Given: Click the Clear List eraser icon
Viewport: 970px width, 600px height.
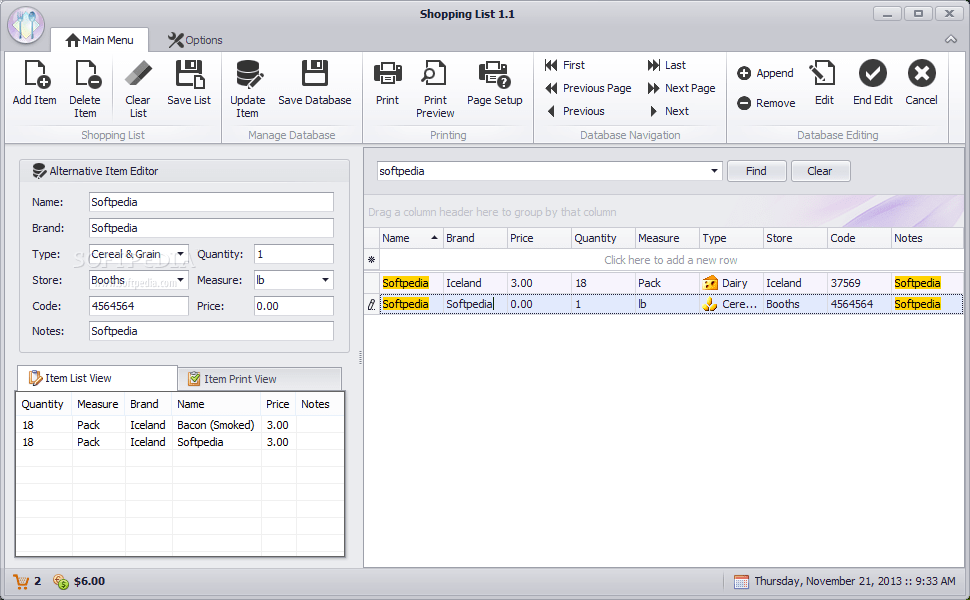Looking at the screenshot, I should click(x=137, y=75).
